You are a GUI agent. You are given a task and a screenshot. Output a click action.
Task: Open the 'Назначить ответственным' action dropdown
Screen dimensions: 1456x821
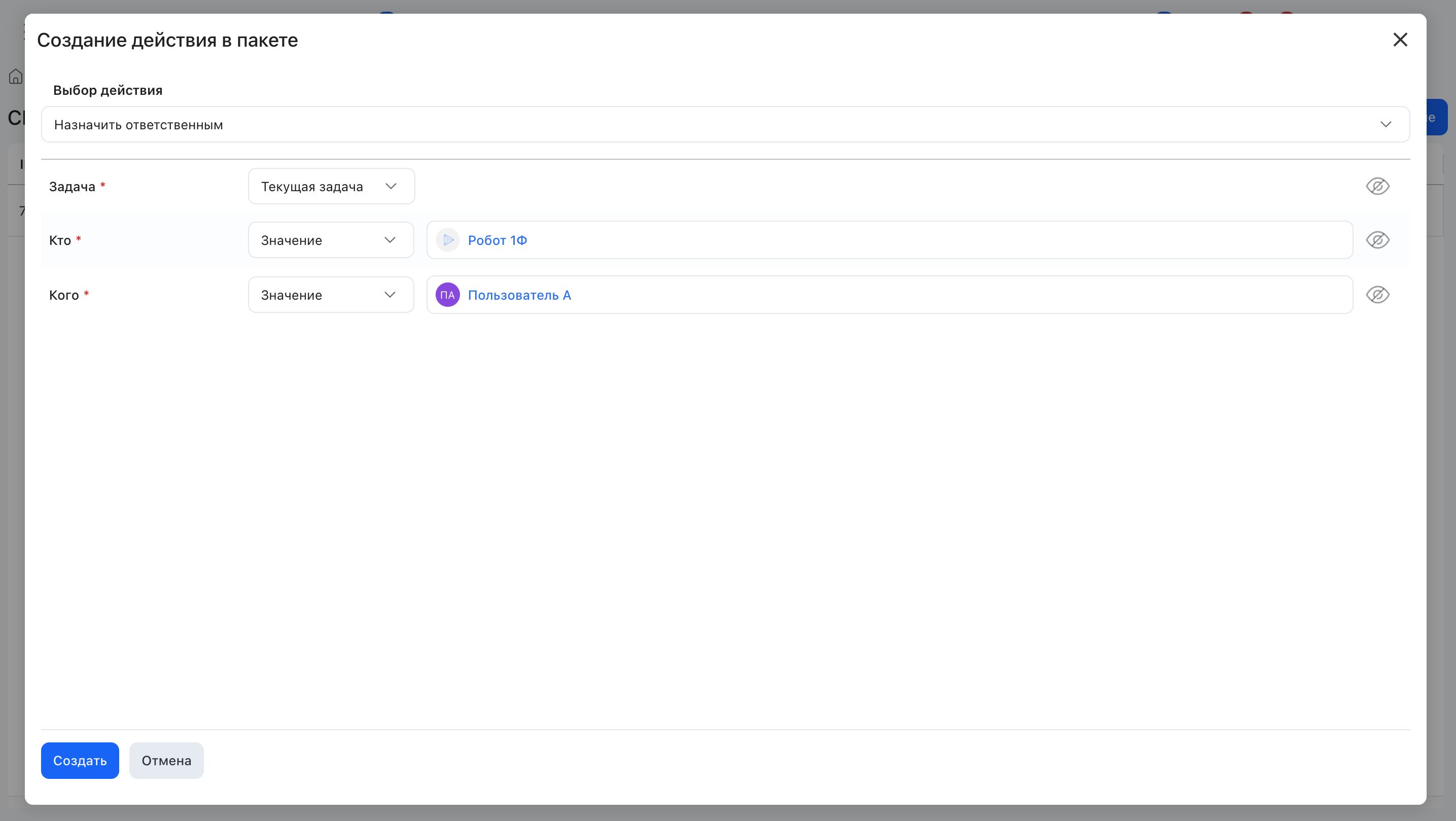pyautogui.click(x=725, y=124)
